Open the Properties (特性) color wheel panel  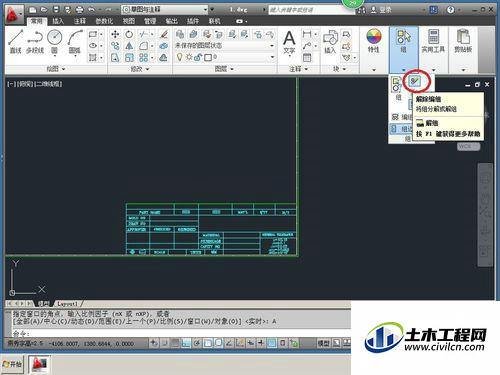coord(374,41)
